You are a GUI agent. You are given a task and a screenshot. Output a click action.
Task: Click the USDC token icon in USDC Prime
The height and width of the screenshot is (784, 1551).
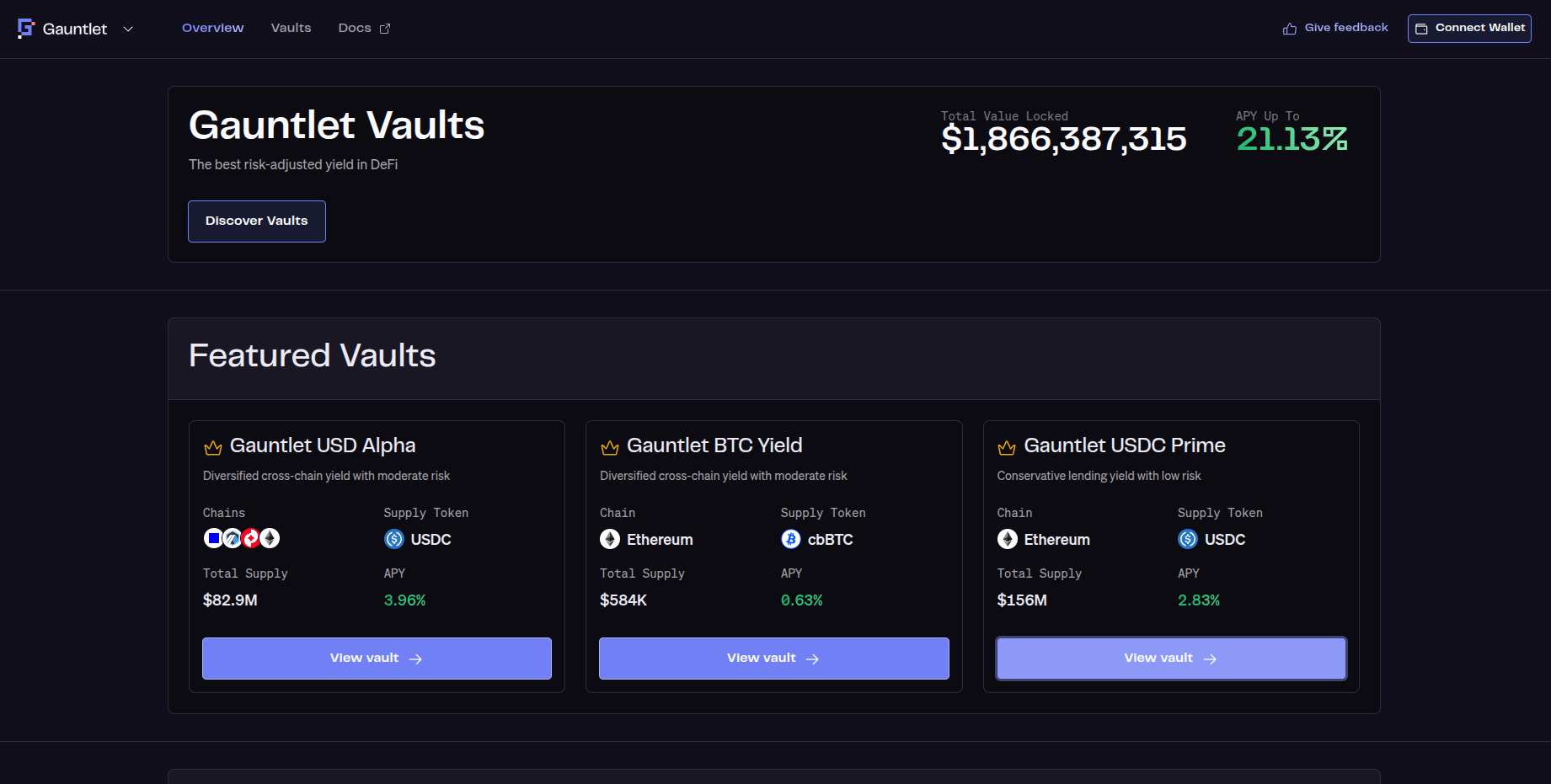1188,539
